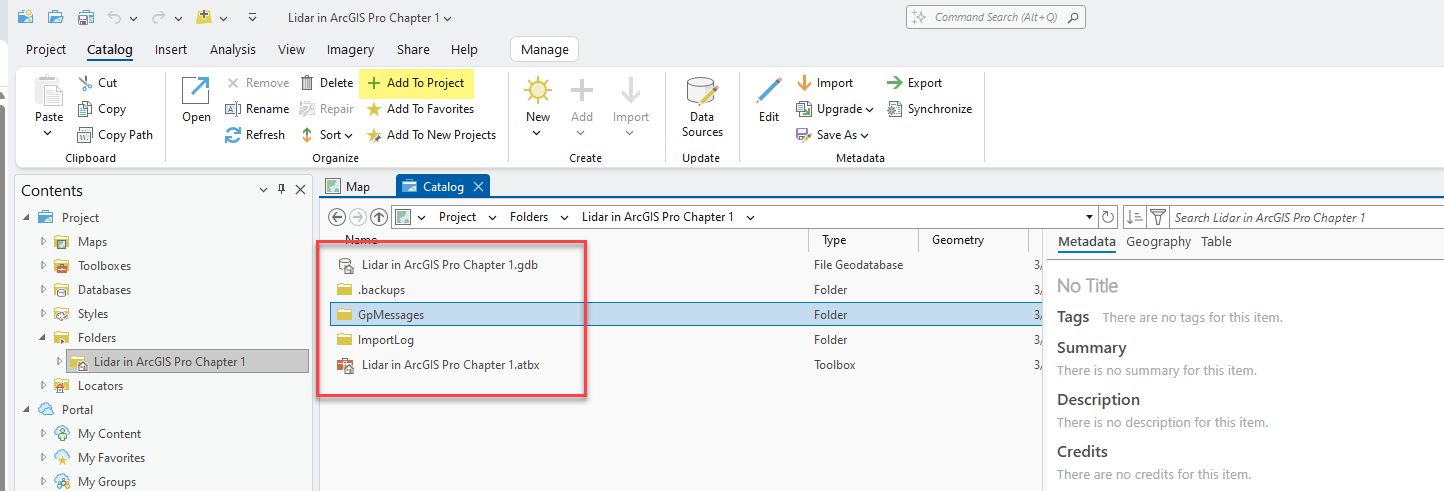The image size is (1444, 491).
Task: Click the Refresh icon in Organize group
Action: [x=233, y=135]
